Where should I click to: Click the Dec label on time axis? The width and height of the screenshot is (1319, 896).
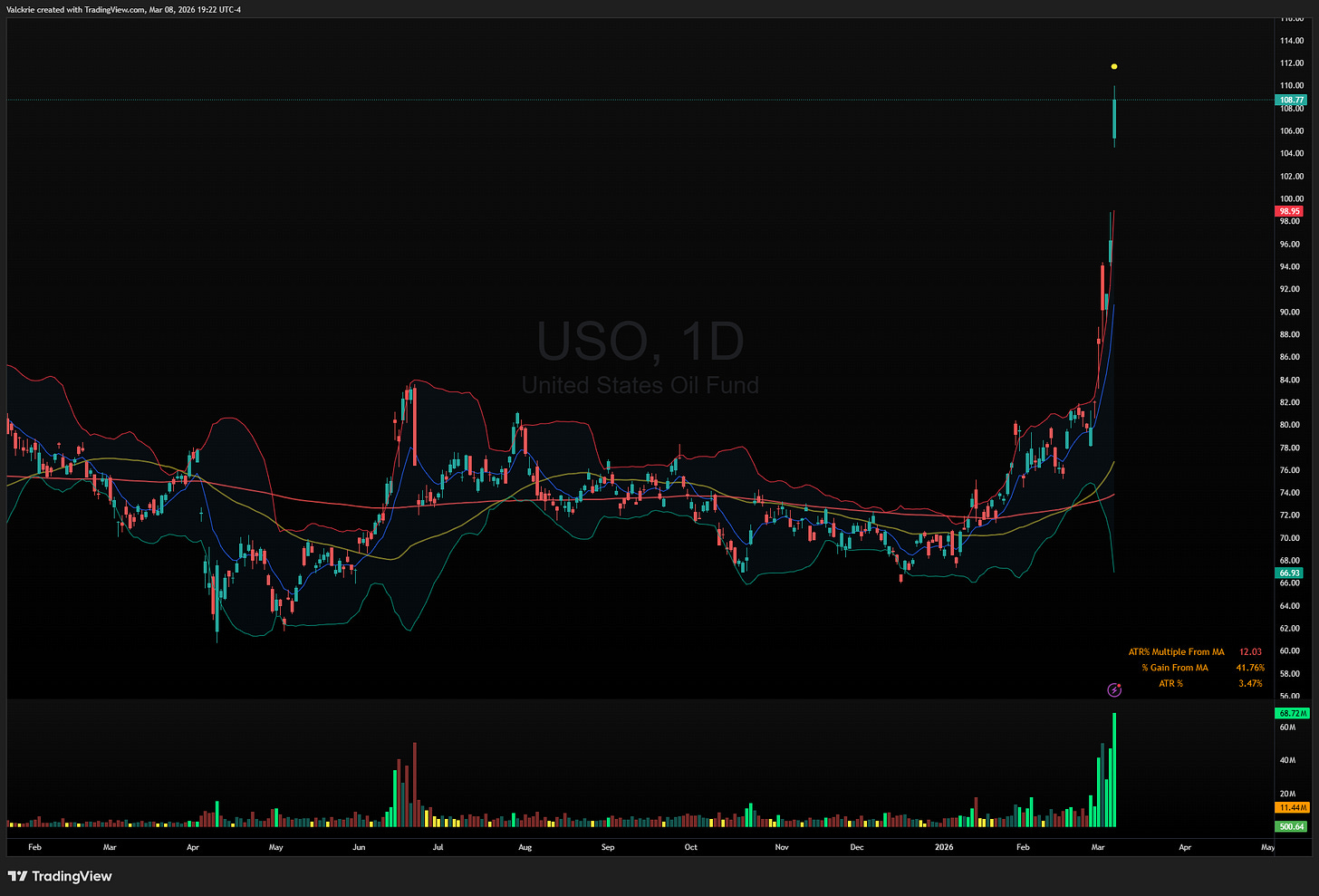pyautogui.click(x=857, y=847)
